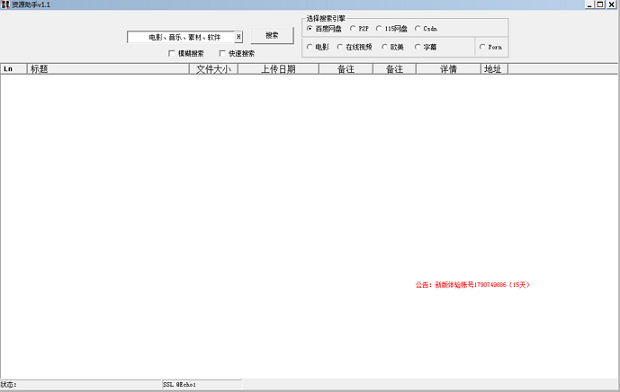Focus the keyword search input field
The height and width of the screenshot is (392, 620).
[x=181, y=37]
